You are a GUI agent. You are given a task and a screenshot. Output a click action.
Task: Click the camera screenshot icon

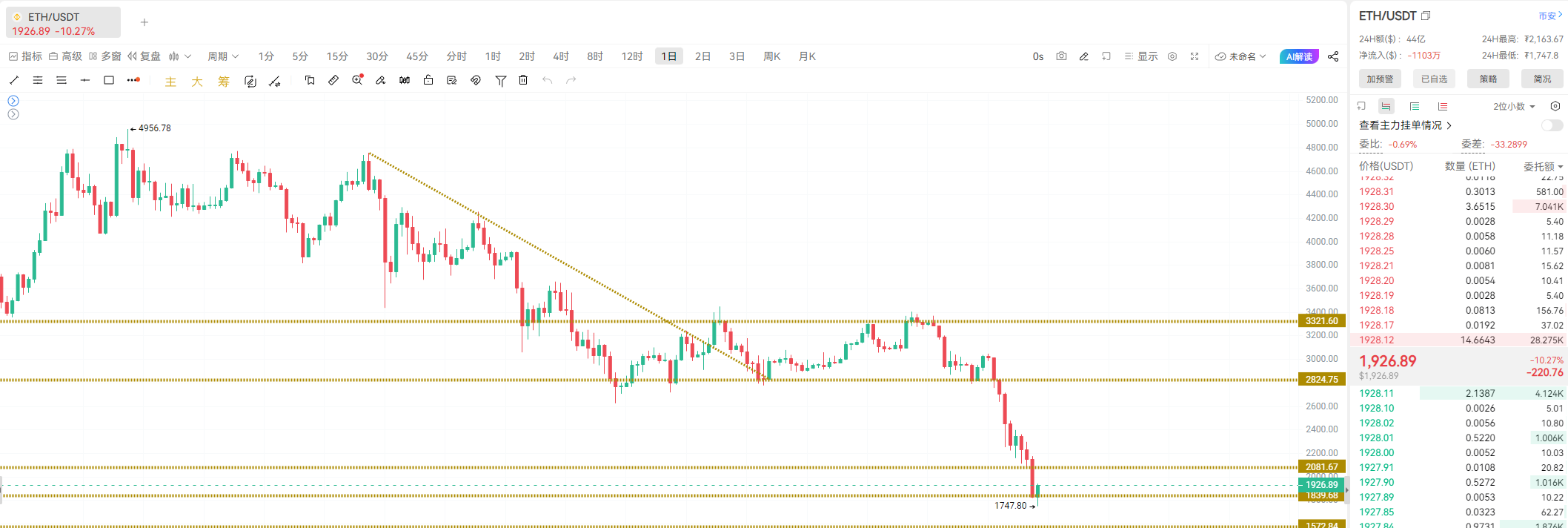coord(1061,56)
